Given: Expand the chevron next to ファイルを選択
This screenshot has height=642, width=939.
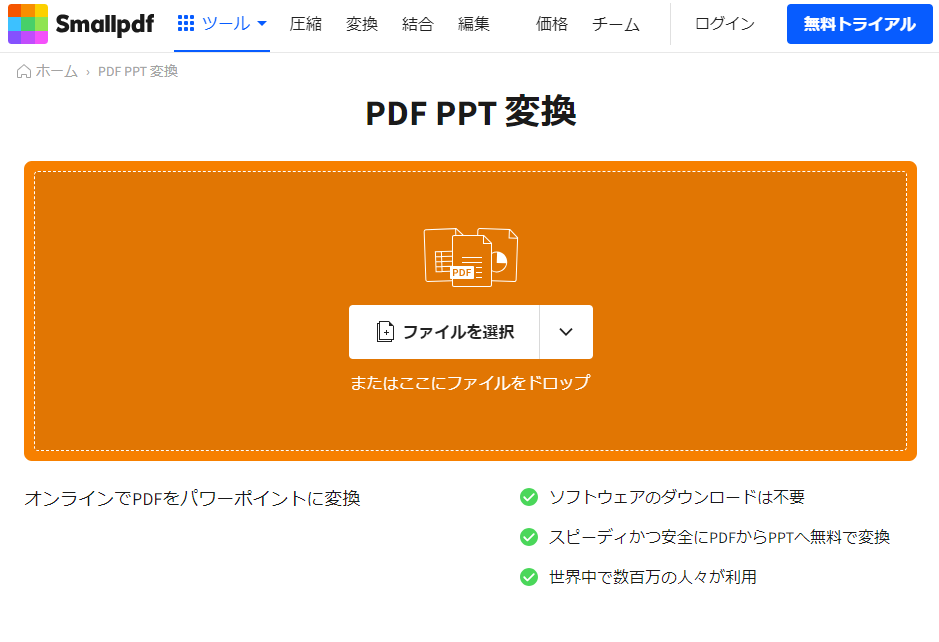Looking at the screenshot, I should coord(566,332).
